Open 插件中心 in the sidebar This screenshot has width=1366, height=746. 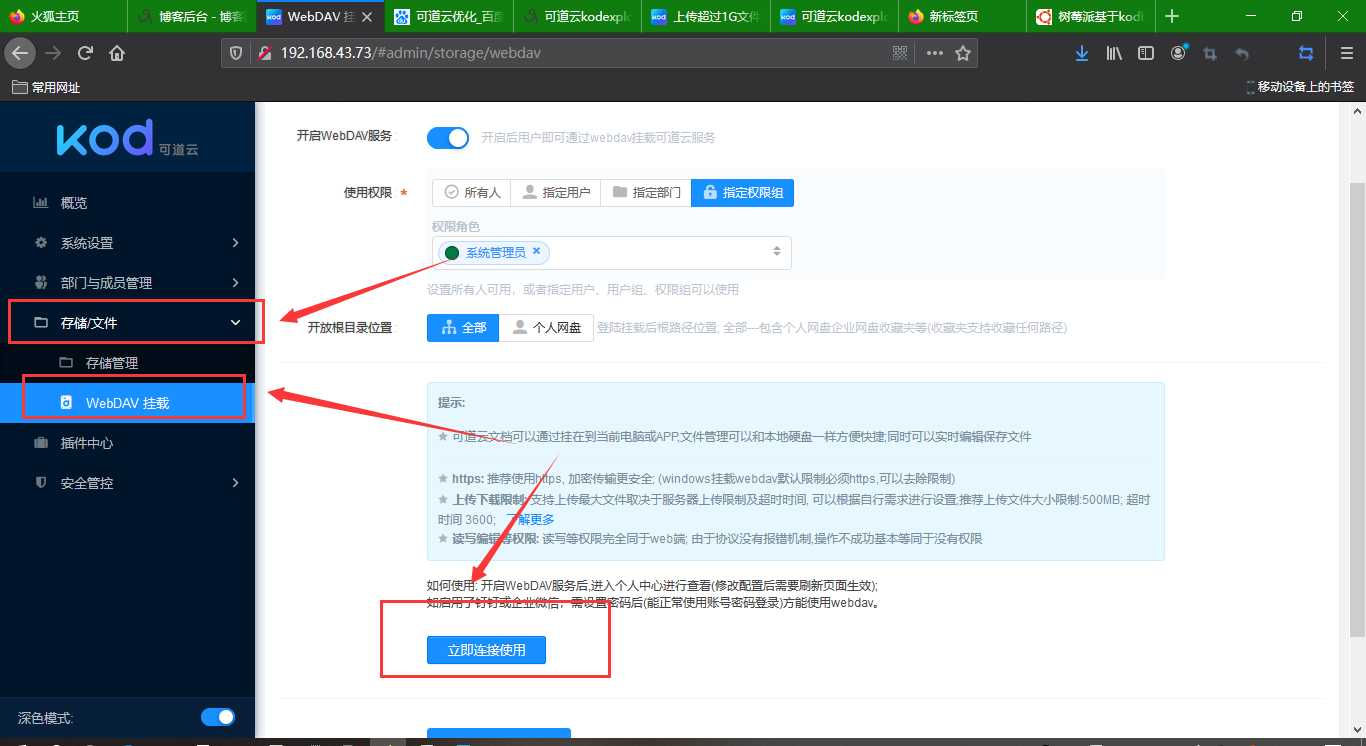click(127, 443)
